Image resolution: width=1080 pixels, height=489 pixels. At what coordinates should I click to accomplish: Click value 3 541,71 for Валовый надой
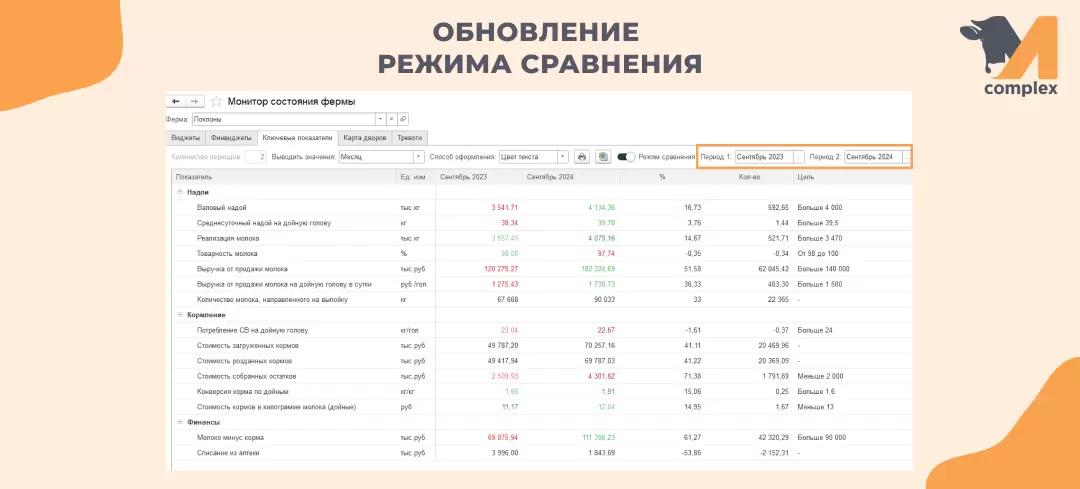point(505,207)
